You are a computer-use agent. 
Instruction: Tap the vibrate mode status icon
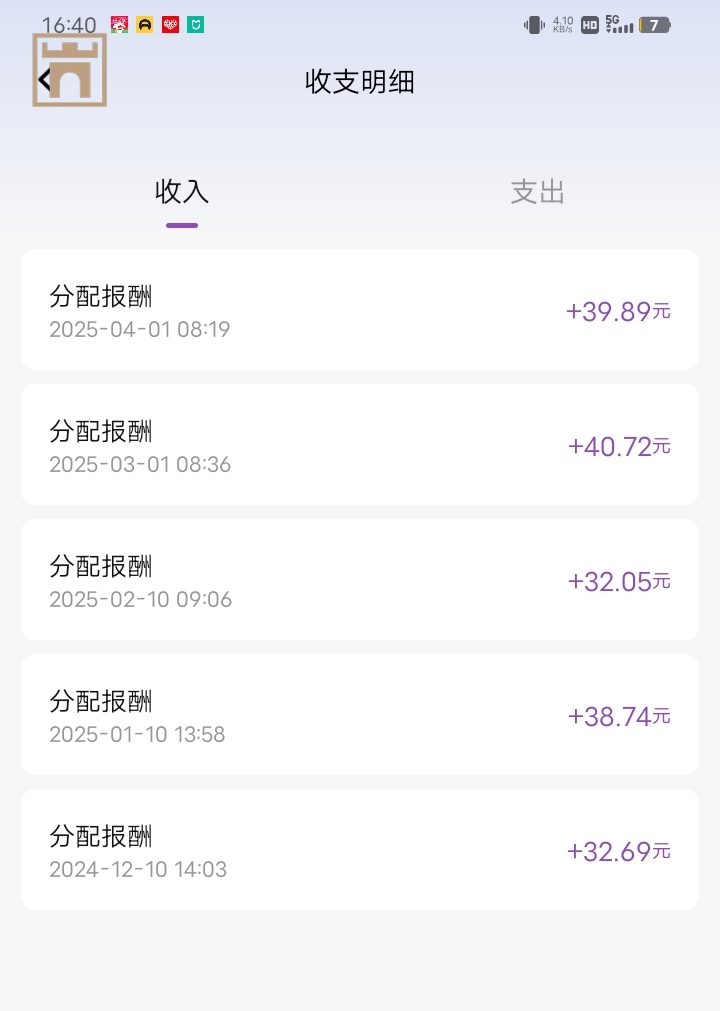pyautogui.click(x=534, y=25)
